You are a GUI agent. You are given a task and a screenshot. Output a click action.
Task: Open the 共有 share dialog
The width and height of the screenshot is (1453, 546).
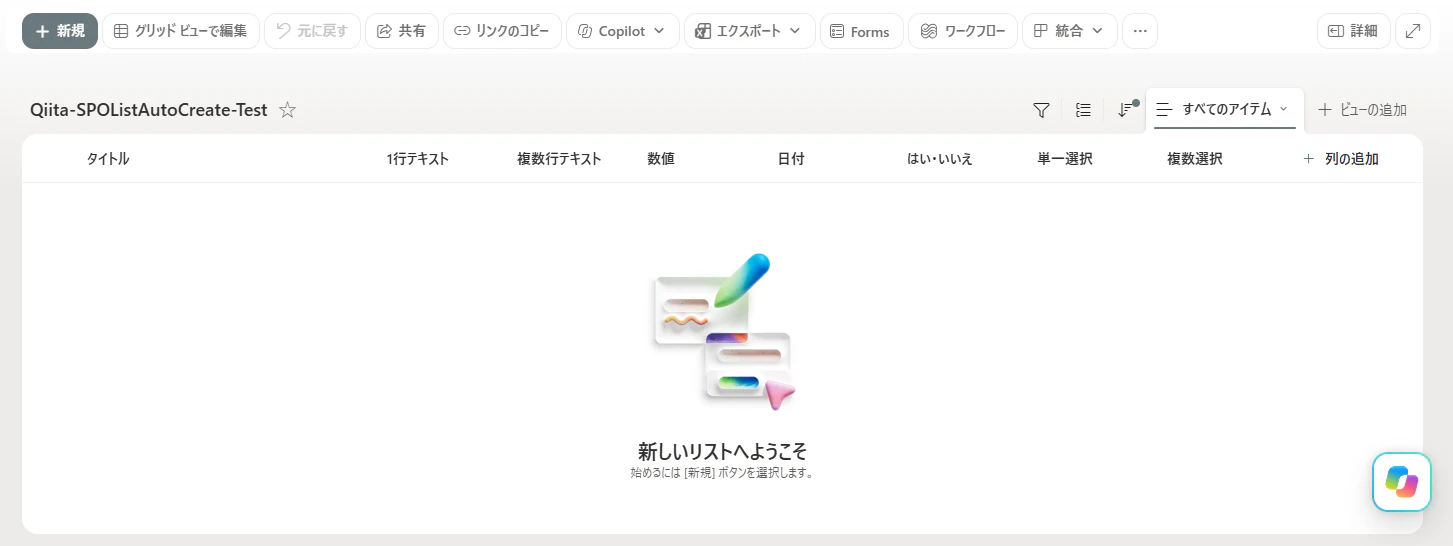401,31
